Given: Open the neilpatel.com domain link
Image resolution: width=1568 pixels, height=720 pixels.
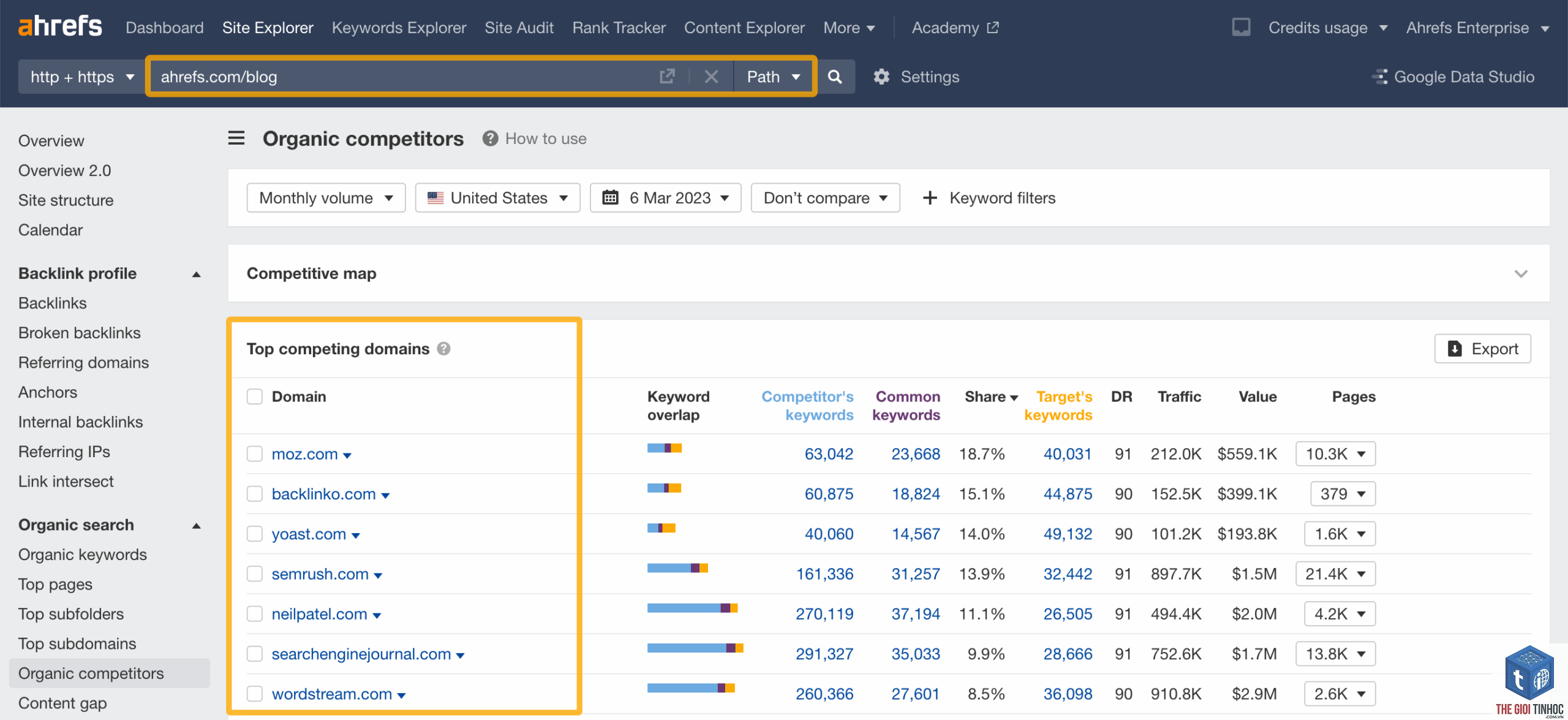Looking at the screenshot, I should click(x=319, y=613).
